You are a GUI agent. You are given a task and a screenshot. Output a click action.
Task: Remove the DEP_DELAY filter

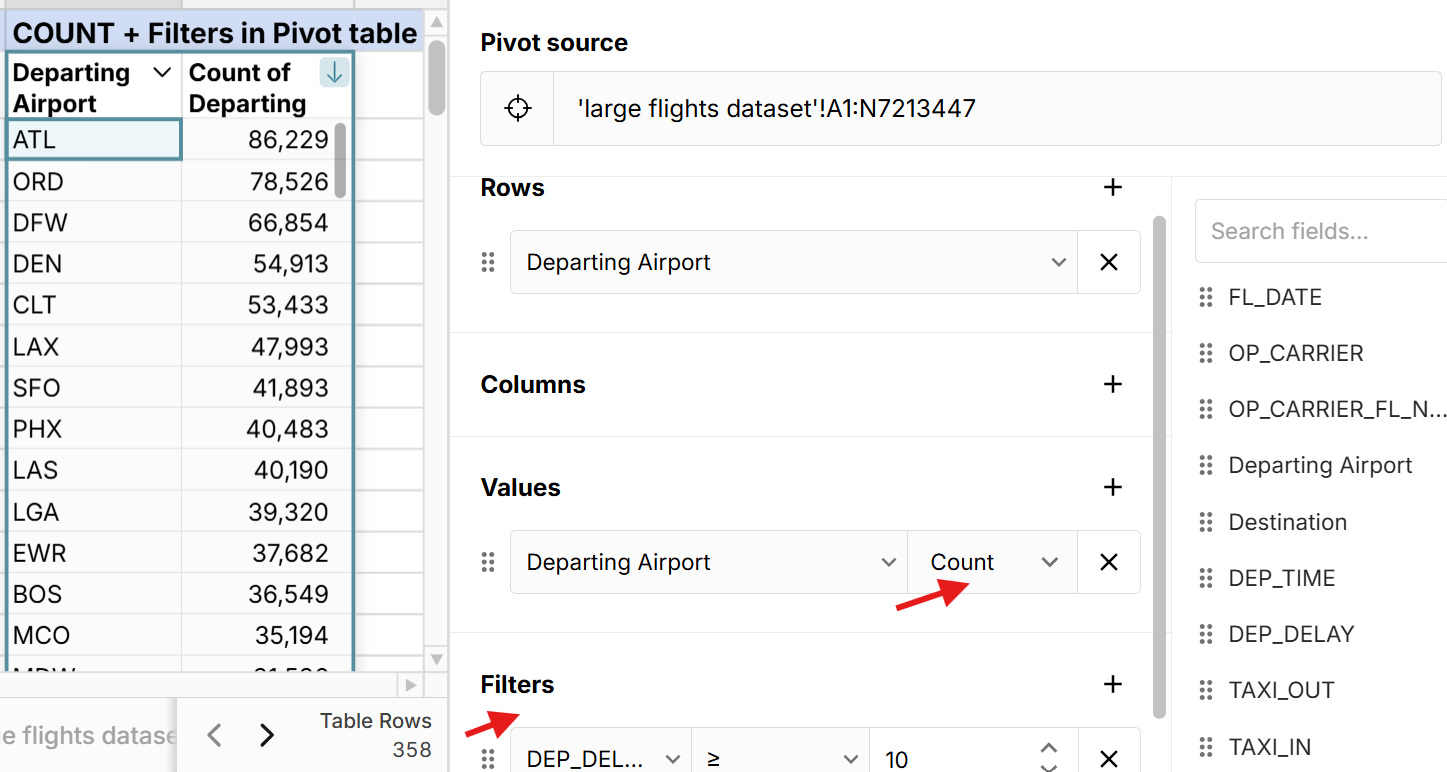pos(1108,758)
